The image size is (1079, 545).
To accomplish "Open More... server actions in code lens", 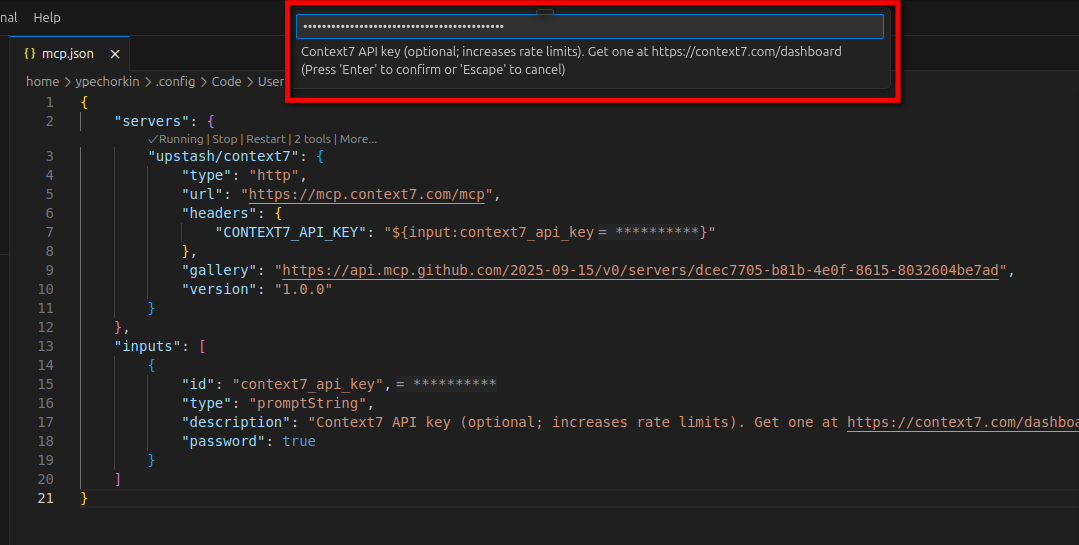I will click(358, 139).
